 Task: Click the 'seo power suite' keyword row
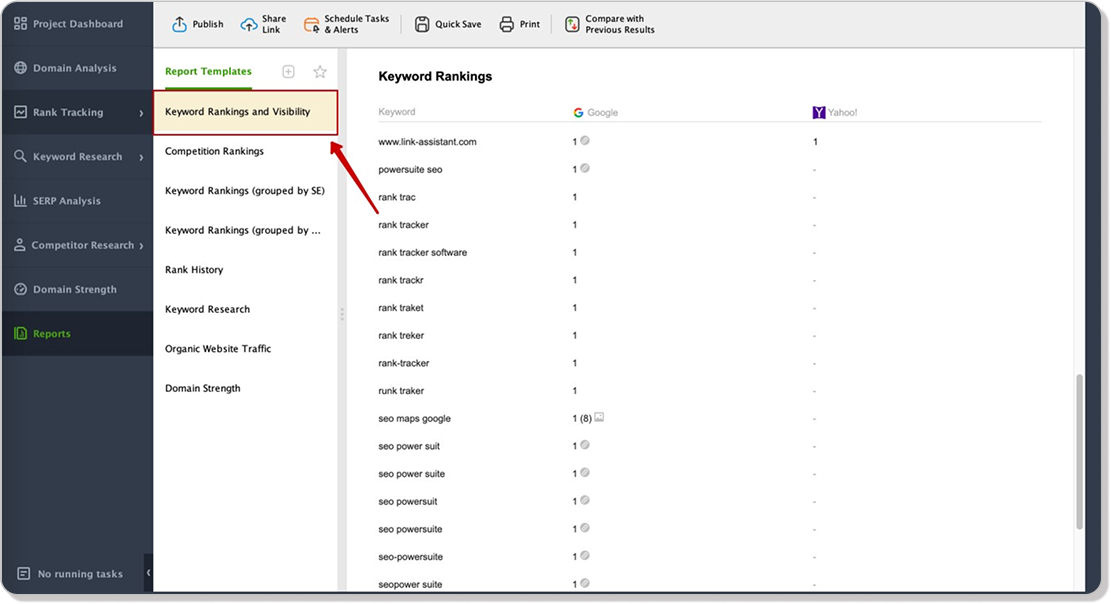[x=709, y=474]
